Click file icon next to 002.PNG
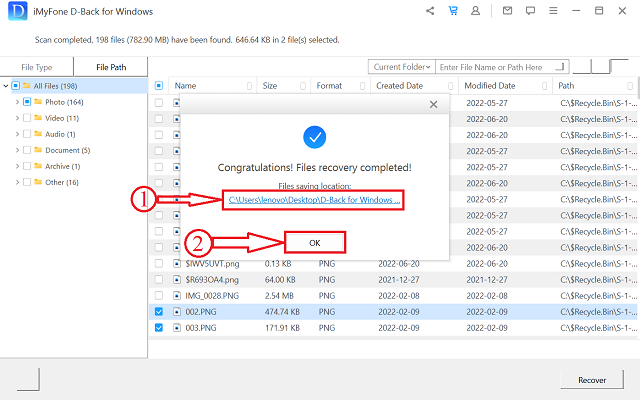 [177, 312]
